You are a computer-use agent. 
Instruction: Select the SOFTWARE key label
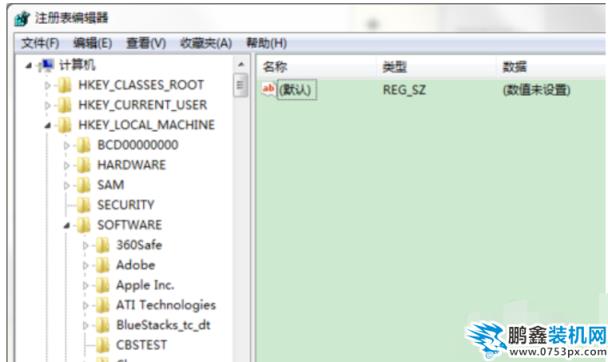(130, 225)
